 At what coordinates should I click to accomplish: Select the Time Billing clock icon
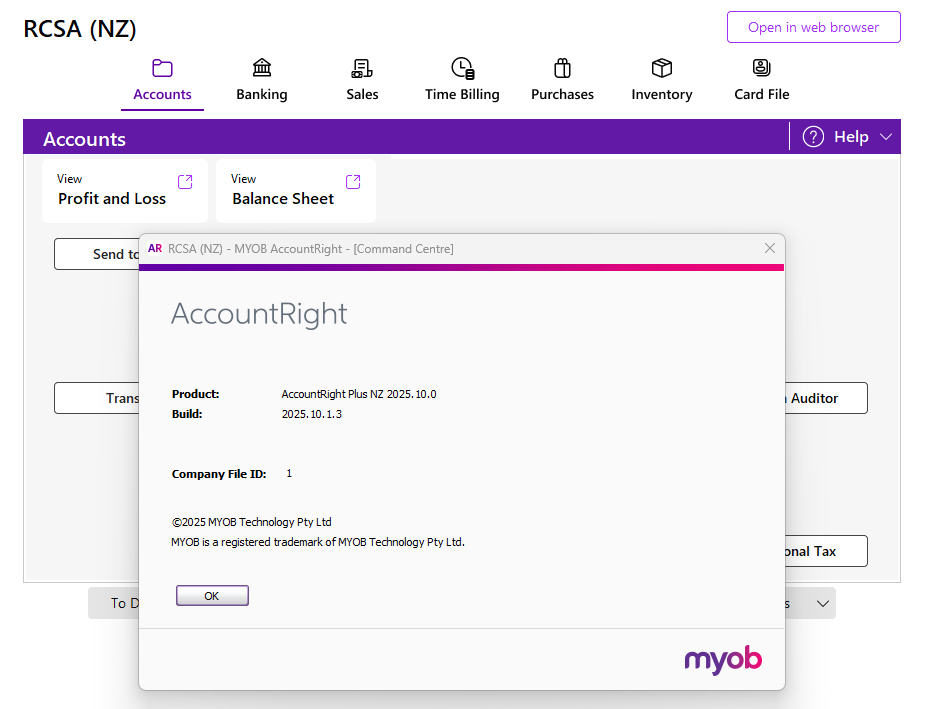coord(463,68)
